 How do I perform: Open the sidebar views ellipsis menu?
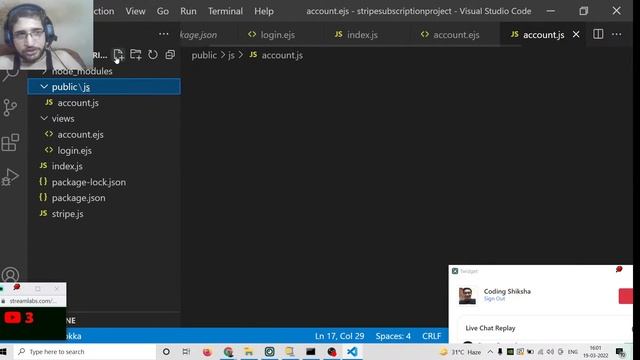[163, 34]
